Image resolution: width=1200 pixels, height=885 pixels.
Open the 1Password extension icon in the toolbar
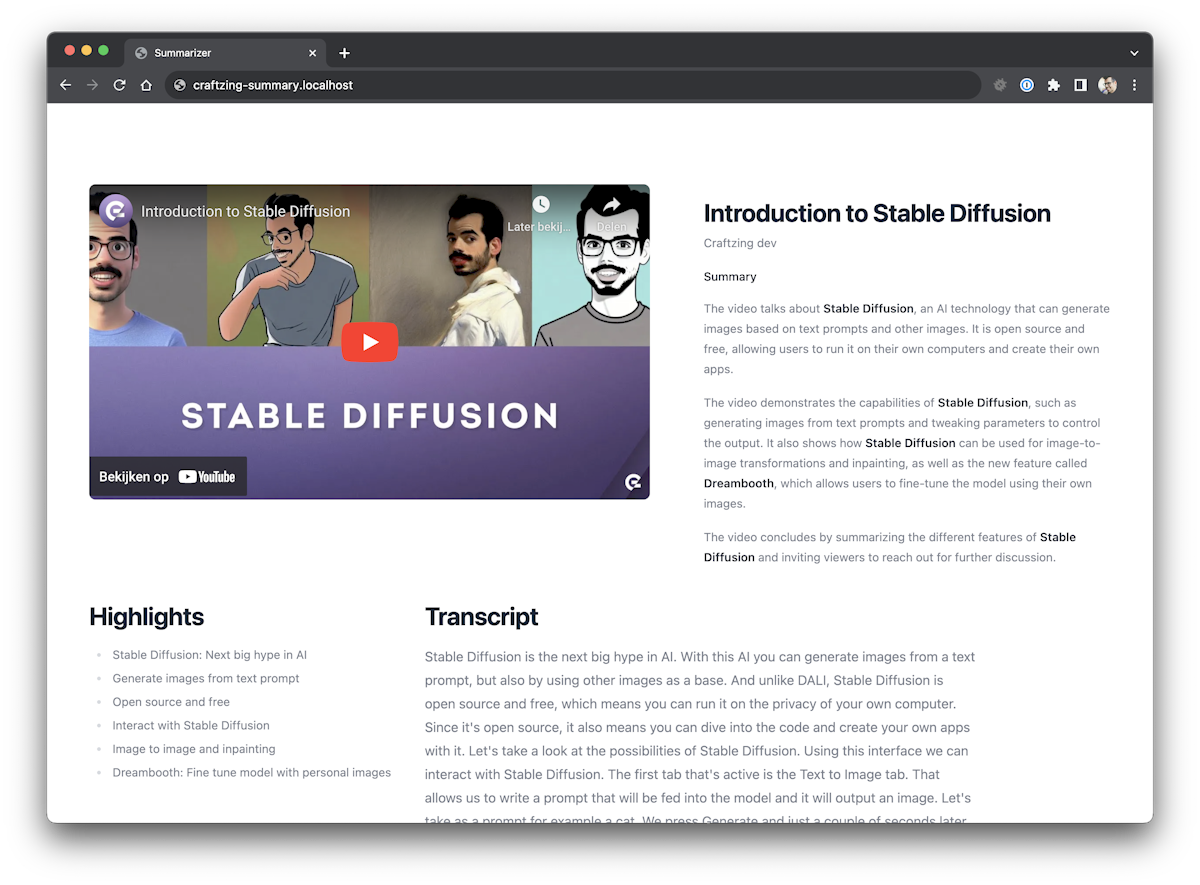(x=1026, y=85)
